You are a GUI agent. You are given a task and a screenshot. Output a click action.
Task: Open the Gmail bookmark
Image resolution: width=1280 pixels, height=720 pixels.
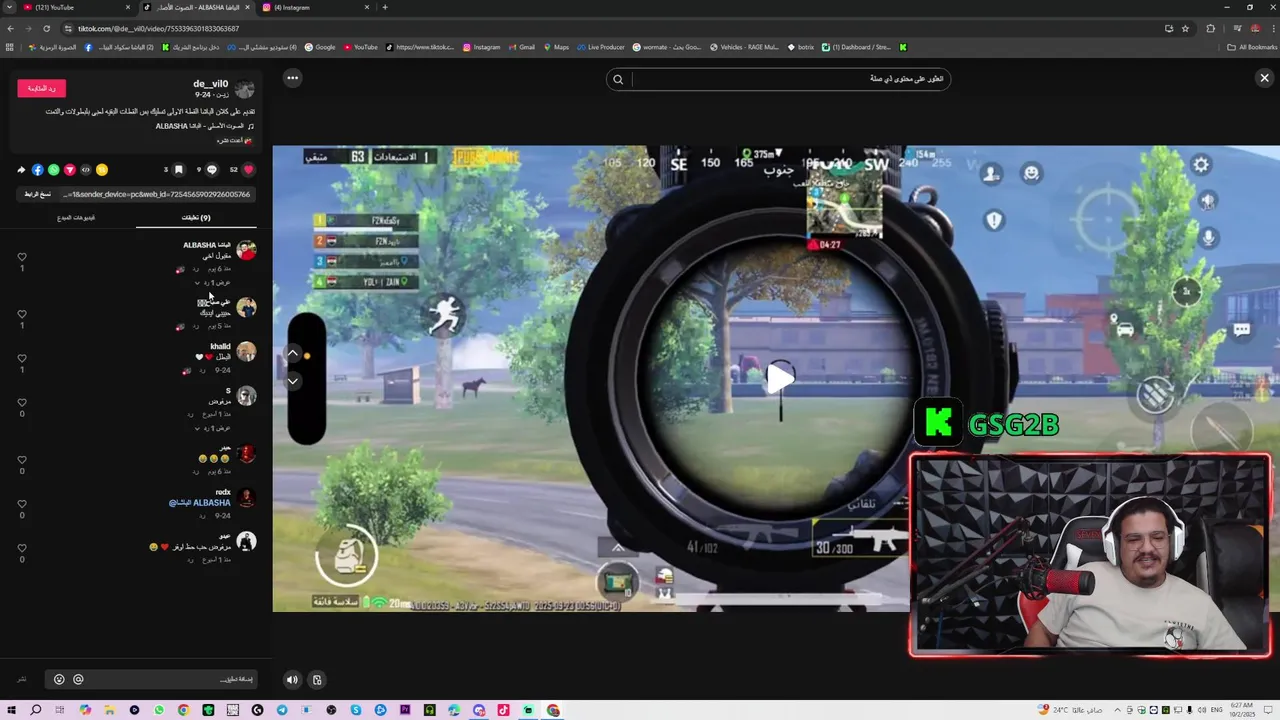click(521, 47)
